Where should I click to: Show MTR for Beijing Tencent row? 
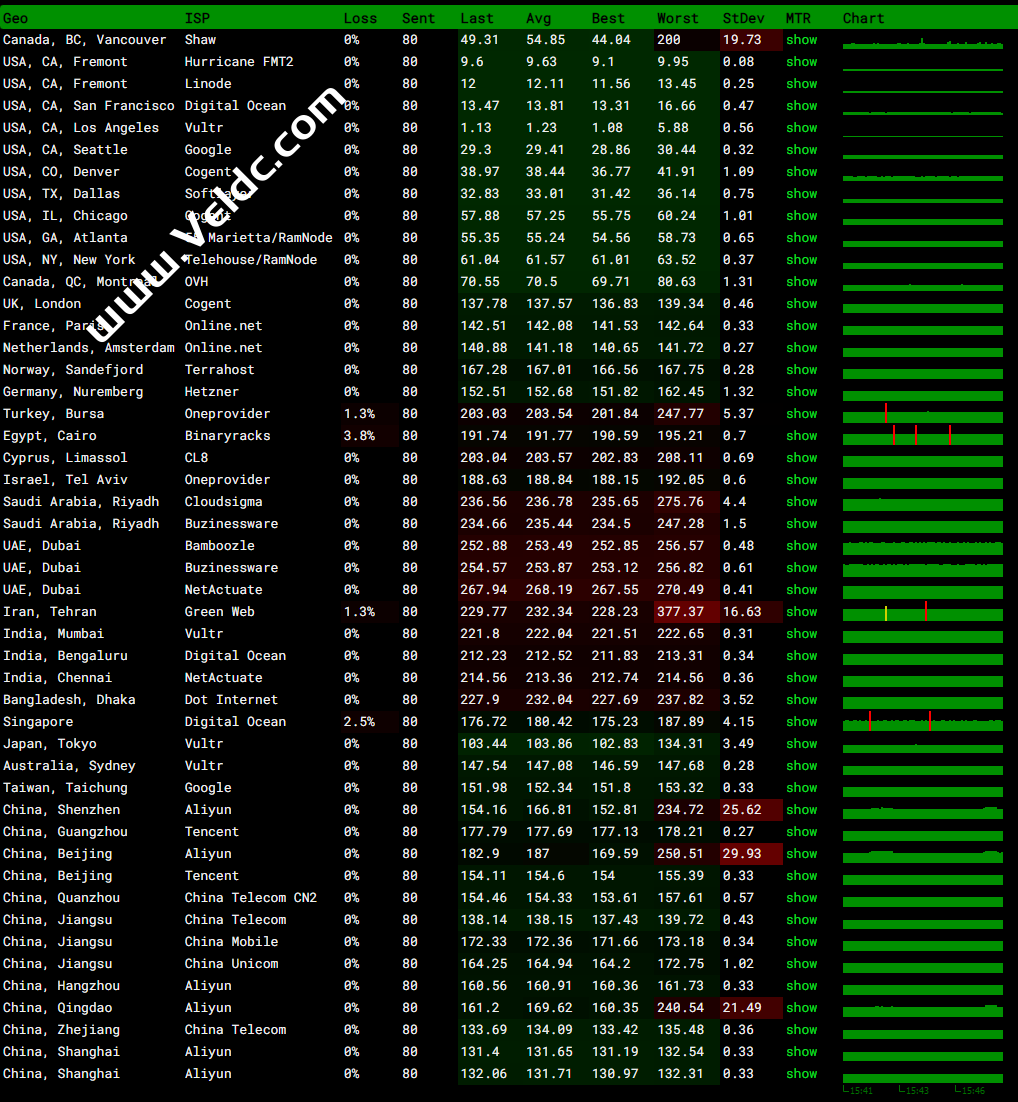tap(801, 876)
